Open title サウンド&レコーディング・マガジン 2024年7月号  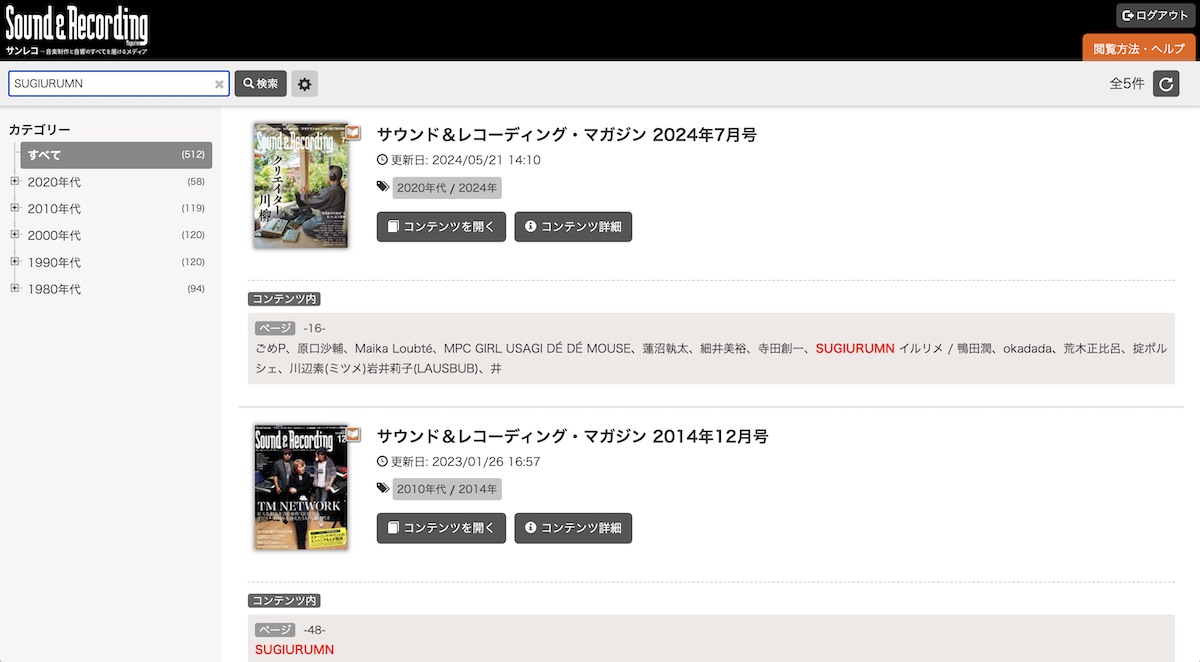[x=567, y=135]
